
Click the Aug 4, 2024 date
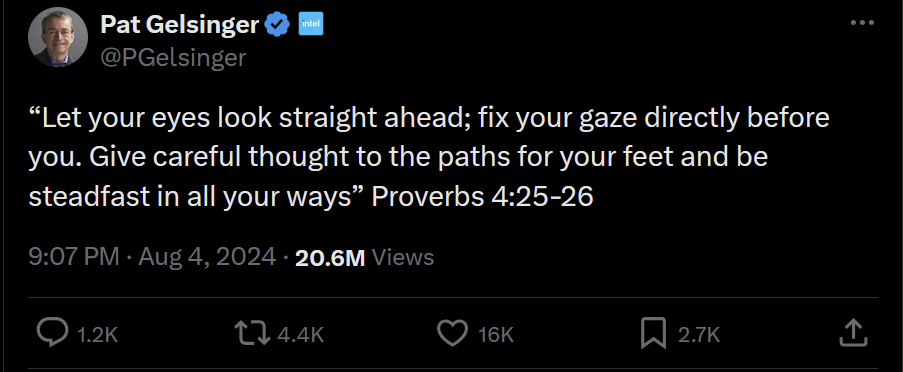pyautogui.click(x=207, y=257)
